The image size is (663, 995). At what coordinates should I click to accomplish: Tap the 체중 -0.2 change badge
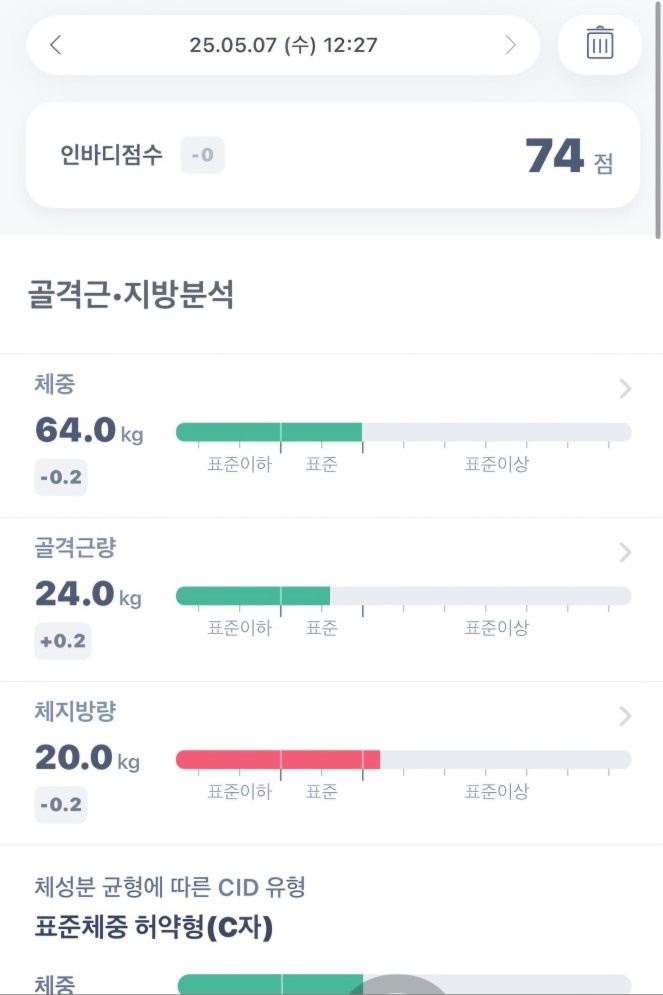click(x=61, y=477)
